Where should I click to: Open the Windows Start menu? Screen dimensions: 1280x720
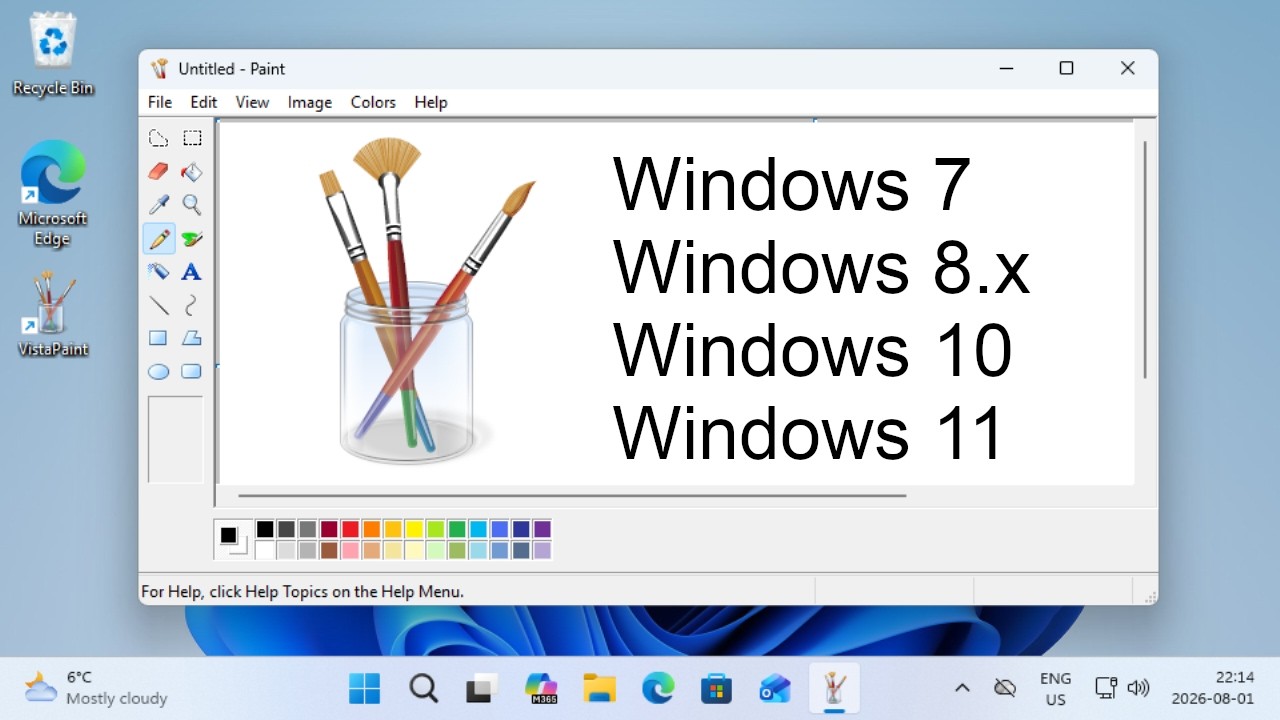click(364, 688)
